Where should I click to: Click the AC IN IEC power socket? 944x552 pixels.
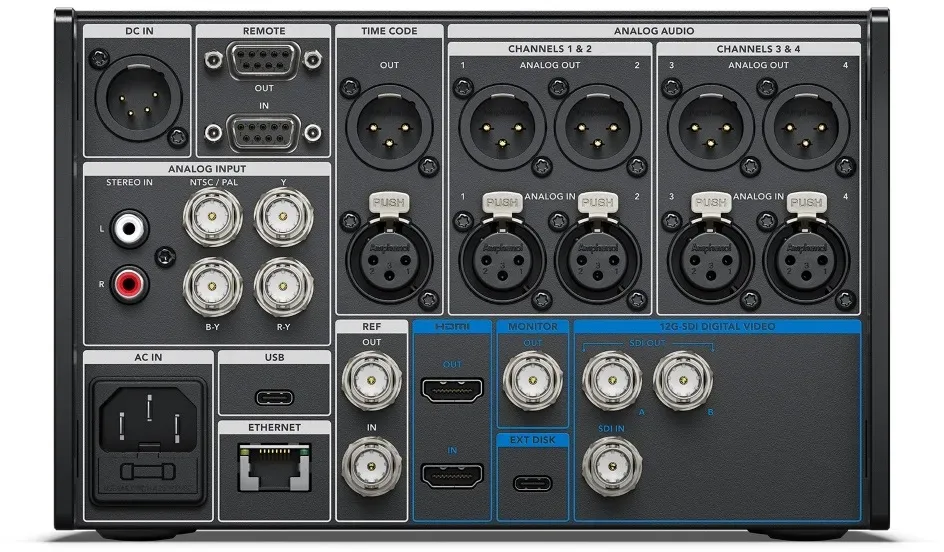(x=148, y=419)
